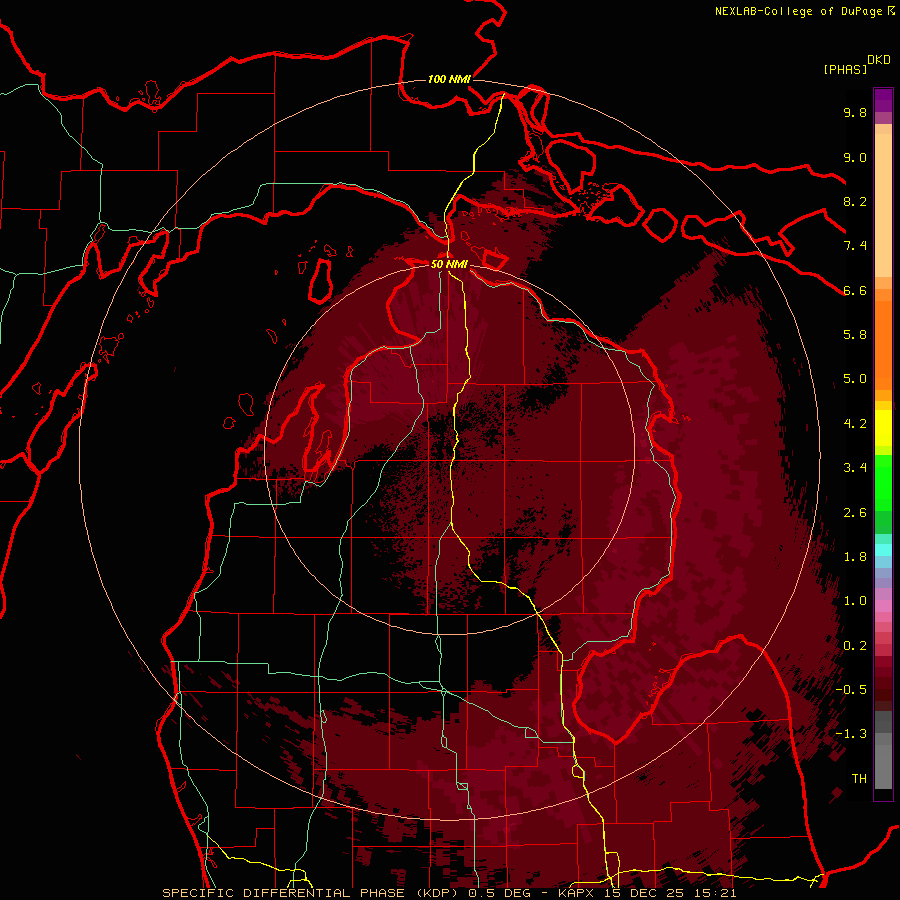Click the 9.0 value on color scale
Screen dimensions: 900x900
pyautogui.click(x=855, y=157)
